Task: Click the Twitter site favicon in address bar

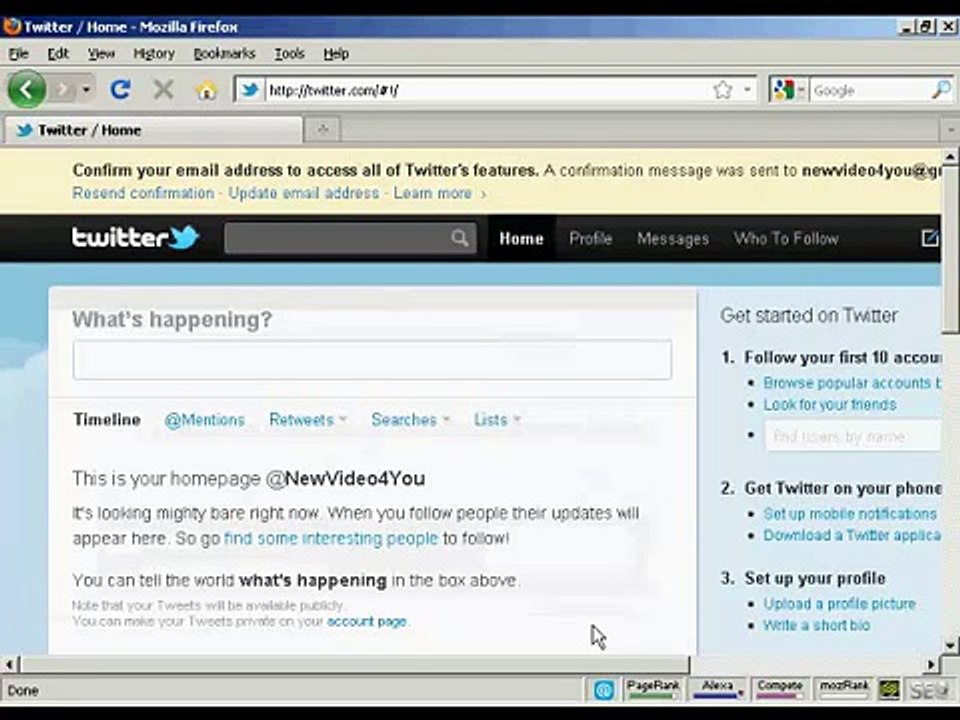Action: tap(250, 91)
